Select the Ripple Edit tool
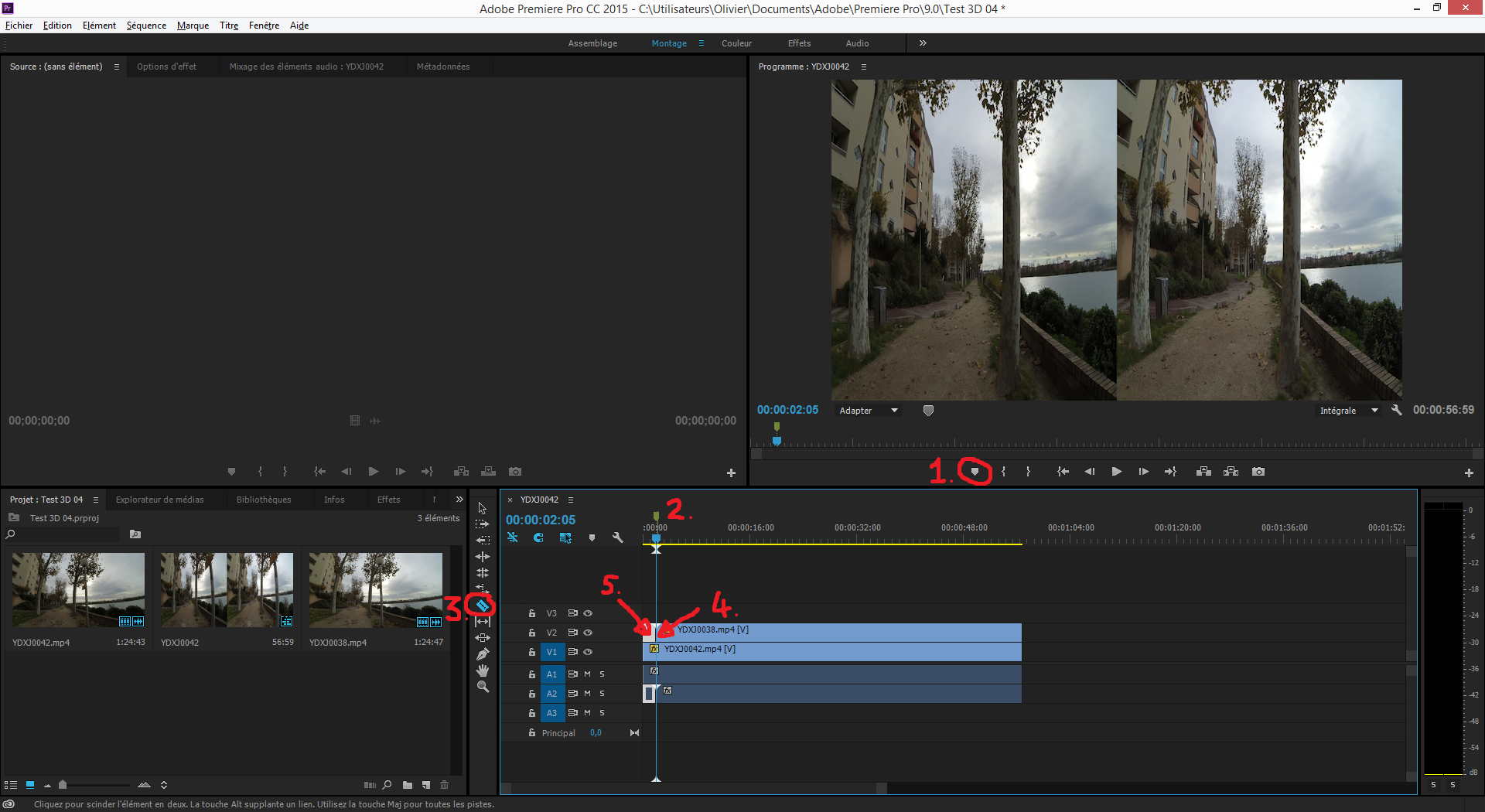Image resolution: width=1485 pixels, height=812 pixels. tap(482, 557)
